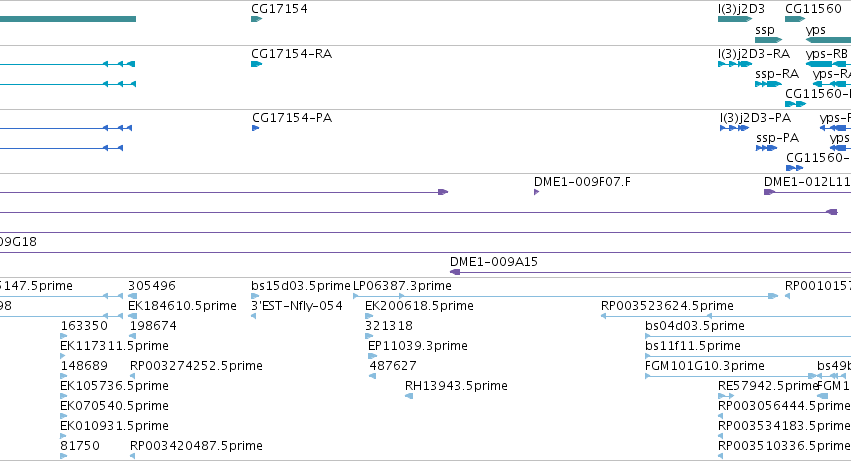Click the yps gene feature bar
The image size is (851, 461).
[x=829, y=40]
